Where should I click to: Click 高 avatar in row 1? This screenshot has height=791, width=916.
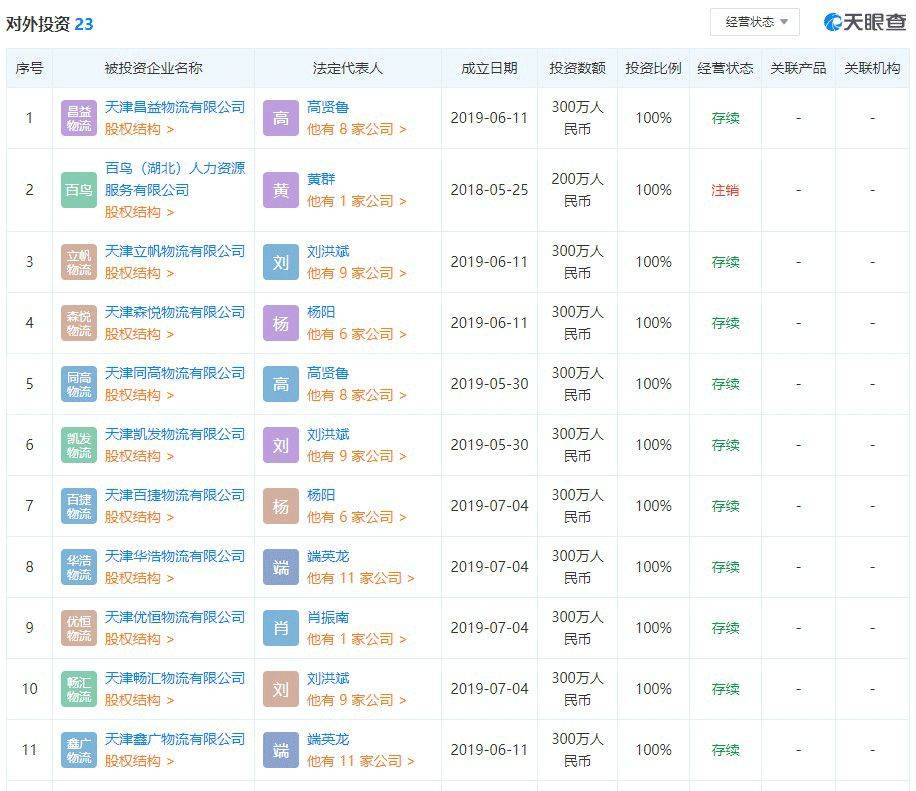(281, 118)
